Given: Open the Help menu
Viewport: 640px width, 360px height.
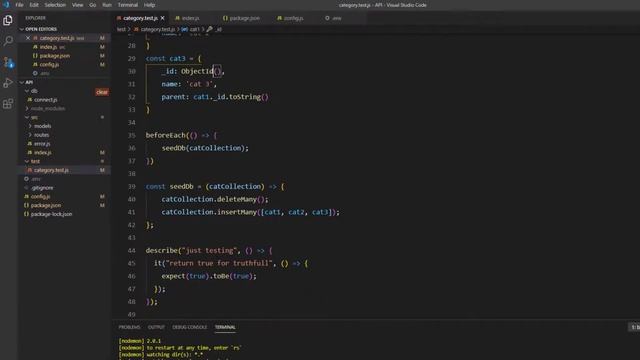Looking at the screenshot, I should [x=149, y=5].
